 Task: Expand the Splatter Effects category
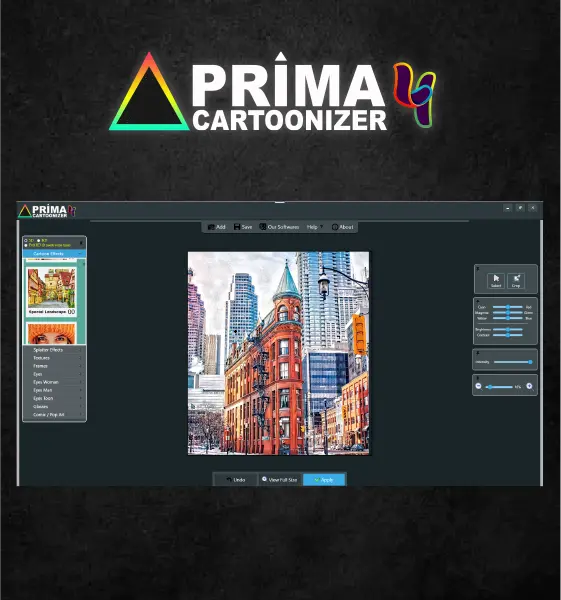click(54, 350)
